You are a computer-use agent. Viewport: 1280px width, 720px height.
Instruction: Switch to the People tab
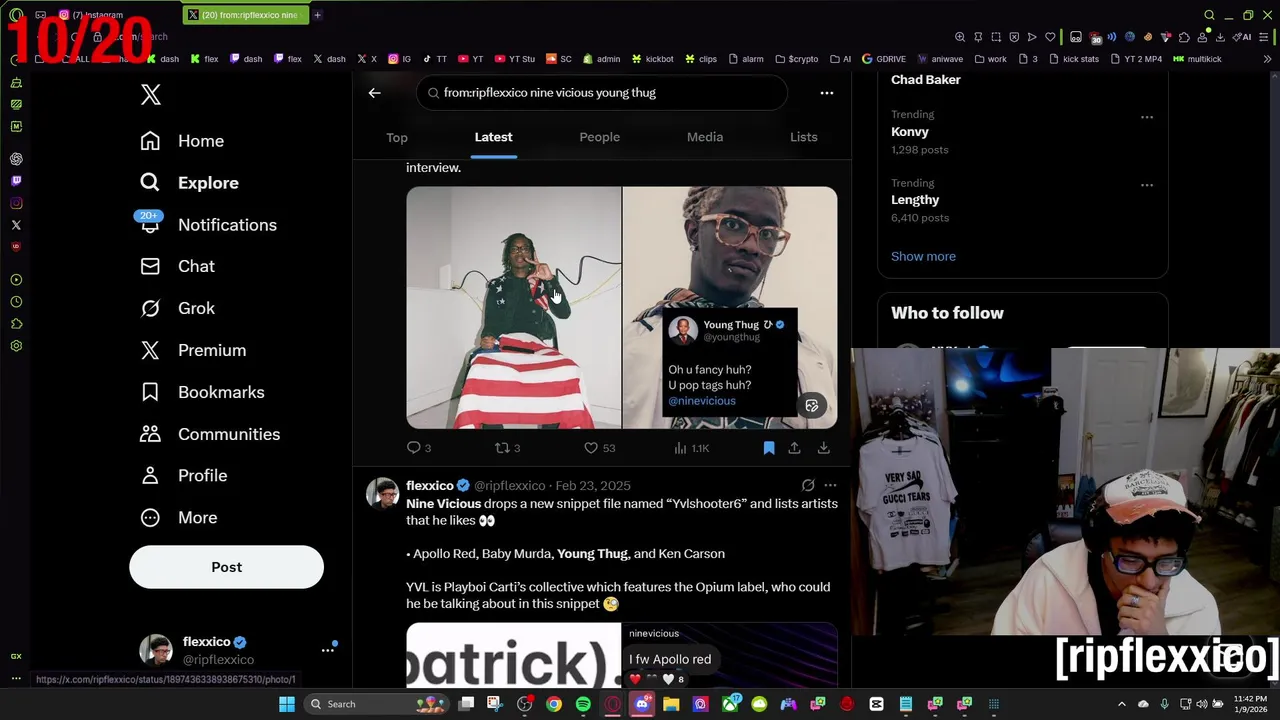[600, 137]
